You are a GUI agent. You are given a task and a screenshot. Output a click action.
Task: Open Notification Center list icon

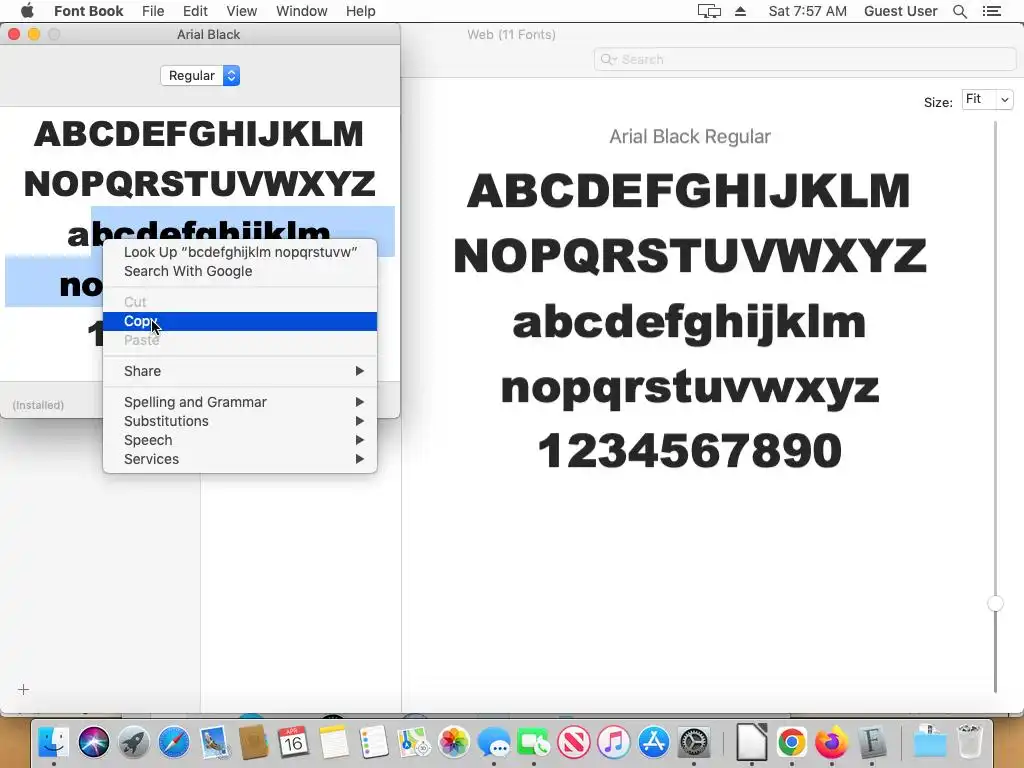pos(992,11)
